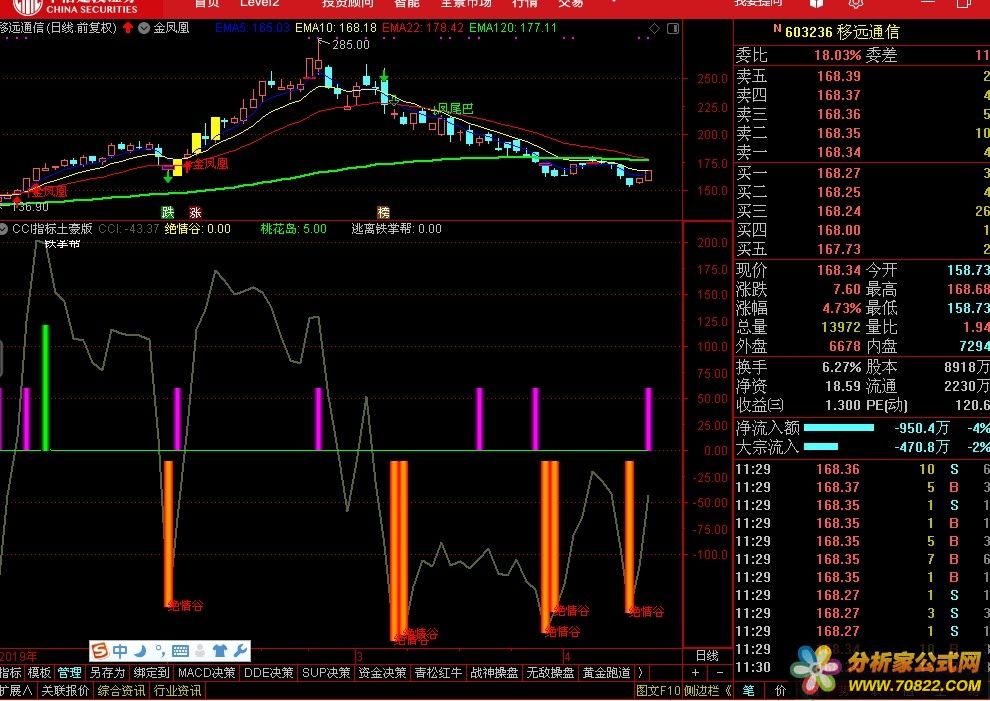Click red up arrow beside chart title
Image resolution: width=990 pixels, height=701 pixels.
[128, 28]
